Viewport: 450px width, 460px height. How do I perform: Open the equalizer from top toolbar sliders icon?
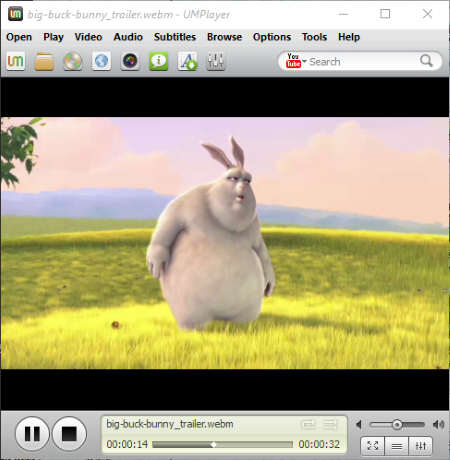click(x=216, y=61)
